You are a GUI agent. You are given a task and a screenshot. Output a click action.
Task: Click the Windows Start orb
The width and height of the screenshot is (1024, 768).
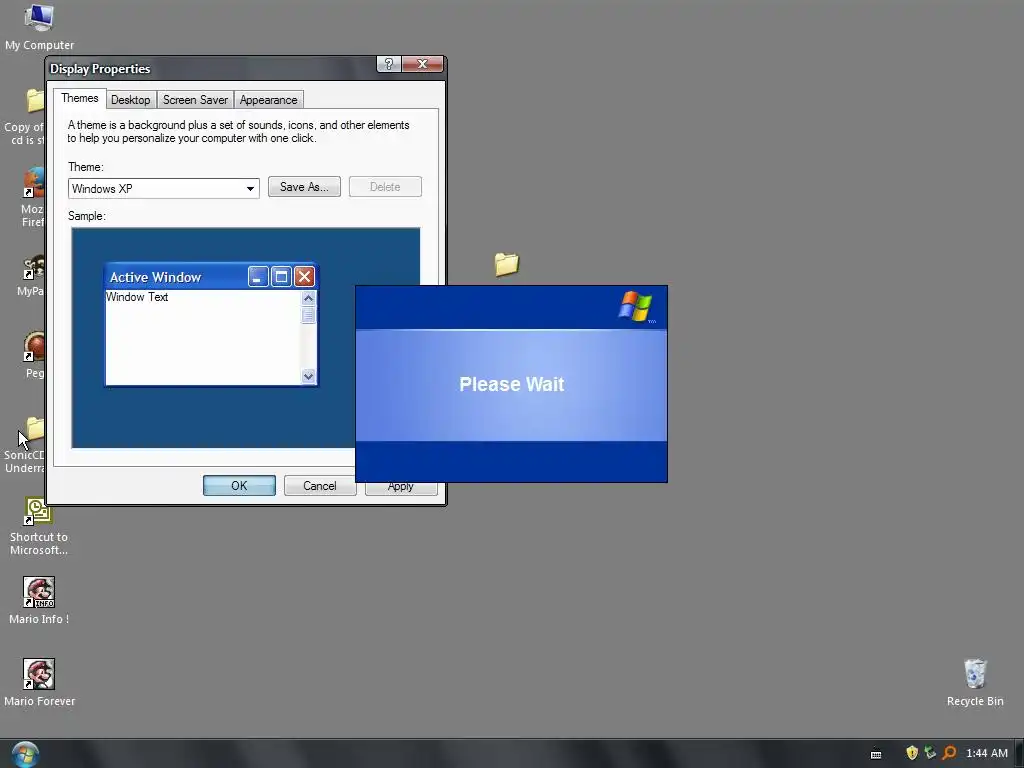click(25, 754)
